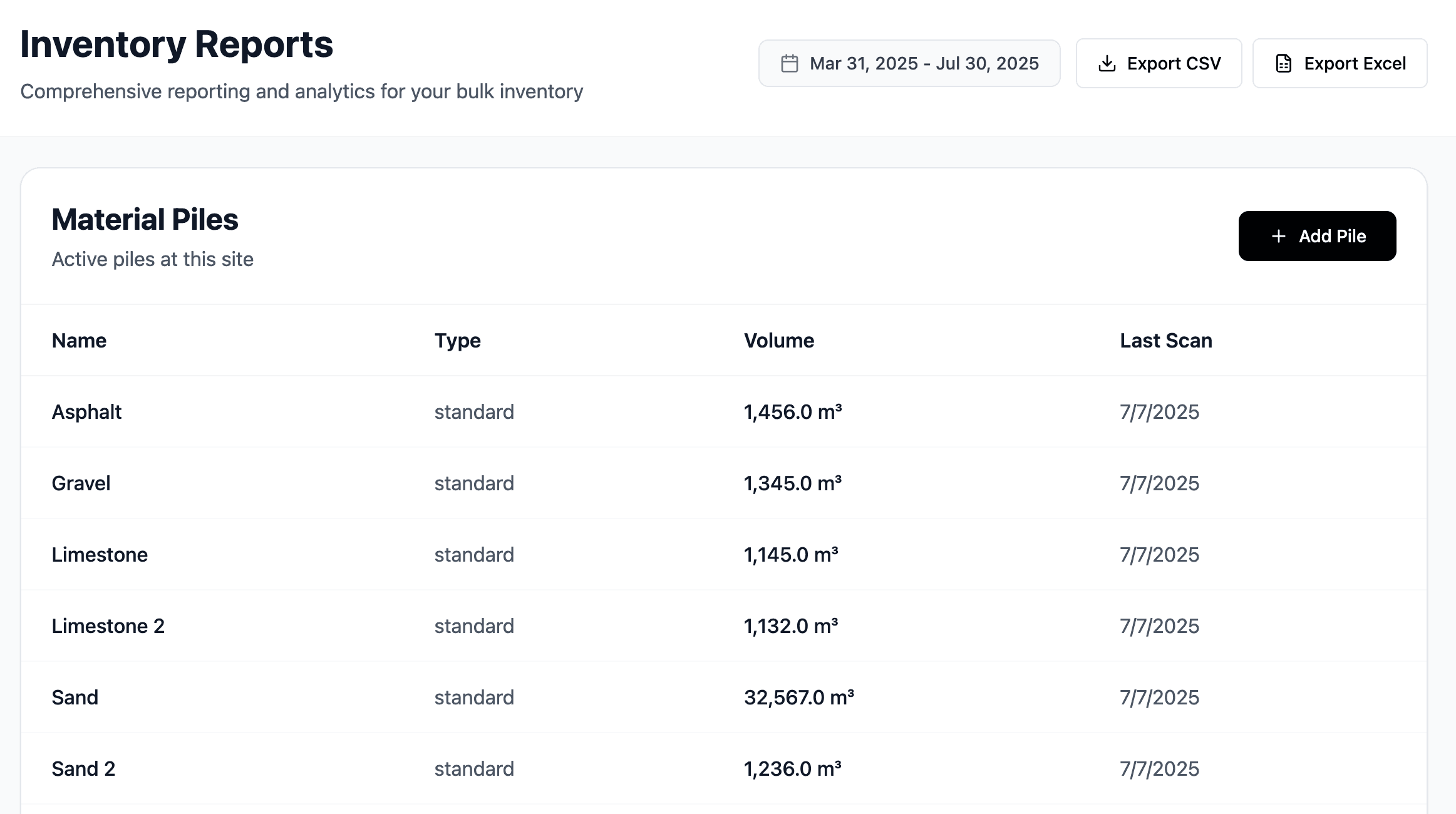Click the 1,132.0 m³ volume value
Image resolution: width=1456 pixels, height=814 pixels.
(791, 626)
